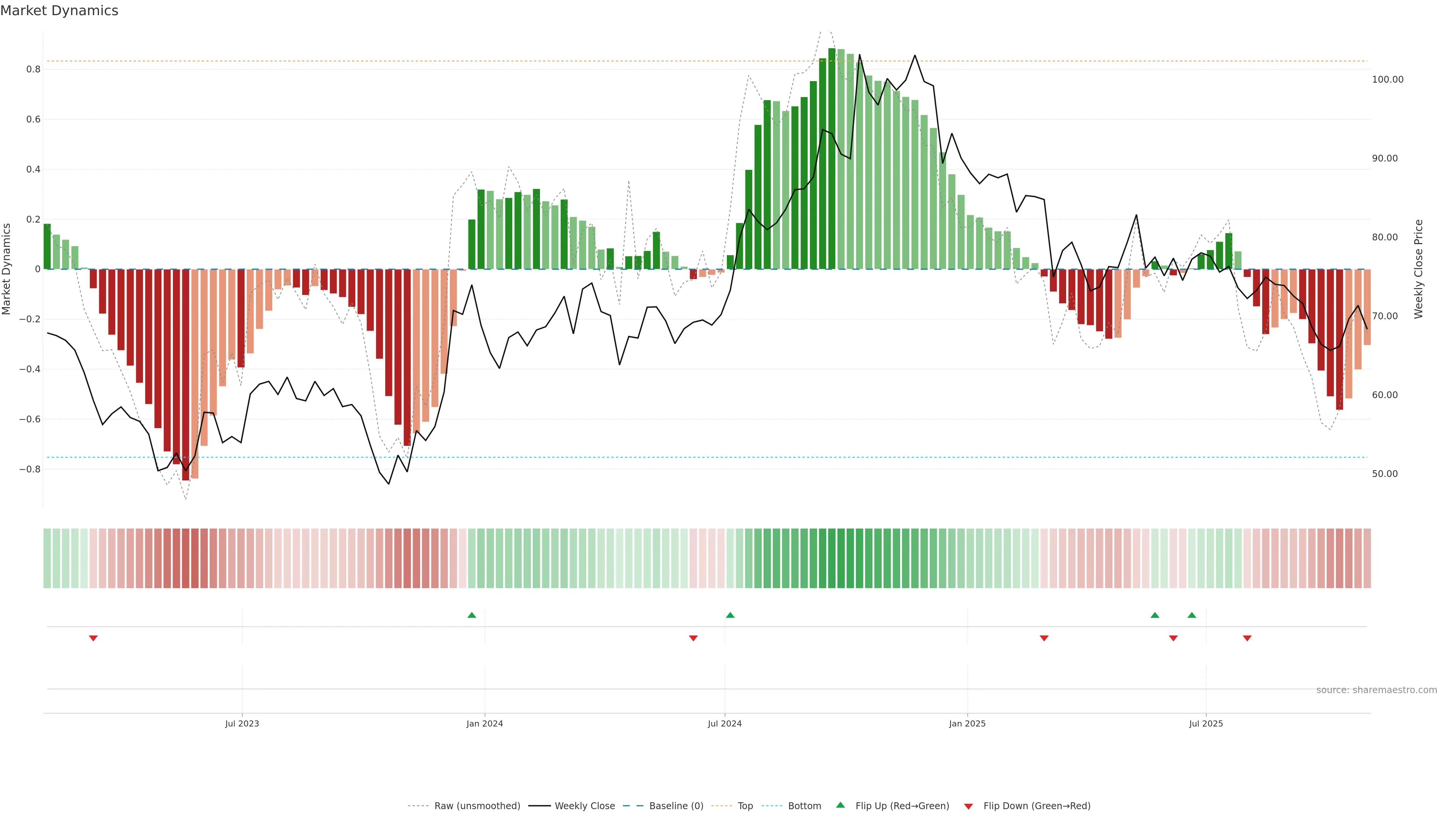Click the Weekly Close Price axis title
This screenshot has width=1456, height=819.
point(1419,269)
